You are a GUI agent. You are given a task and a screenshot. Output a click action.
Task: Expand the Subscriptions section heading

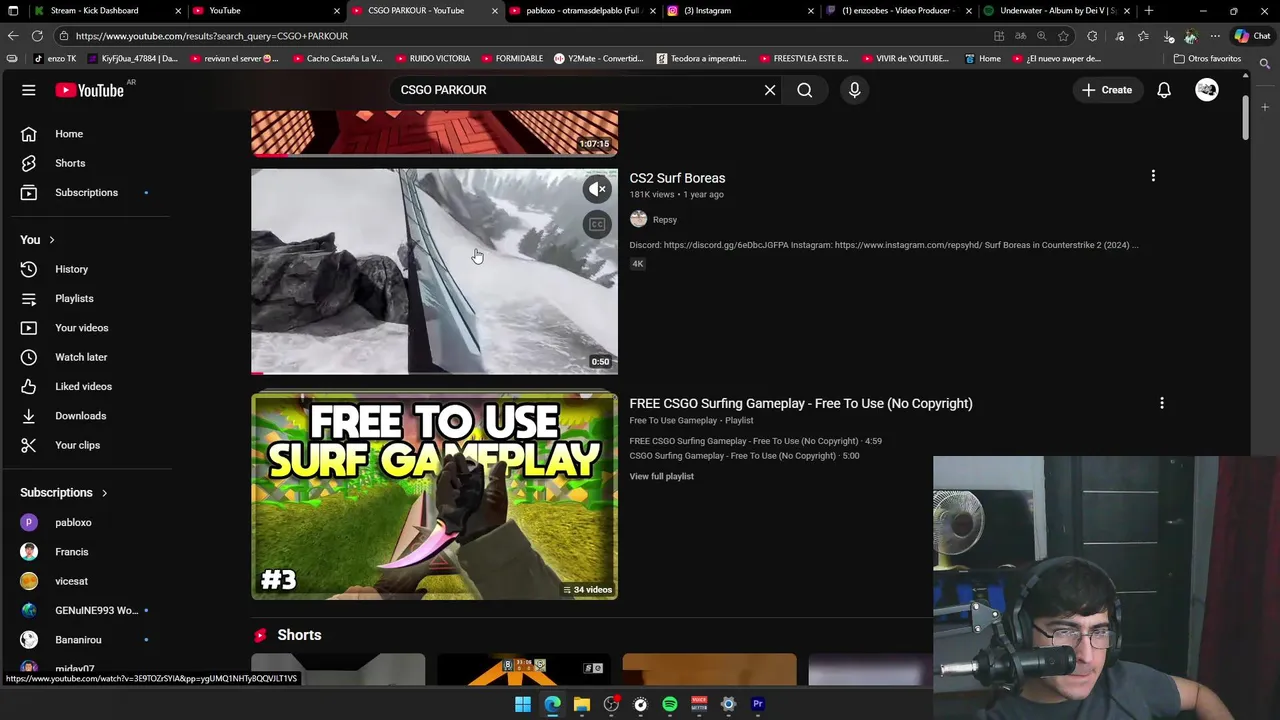point(64,492)
